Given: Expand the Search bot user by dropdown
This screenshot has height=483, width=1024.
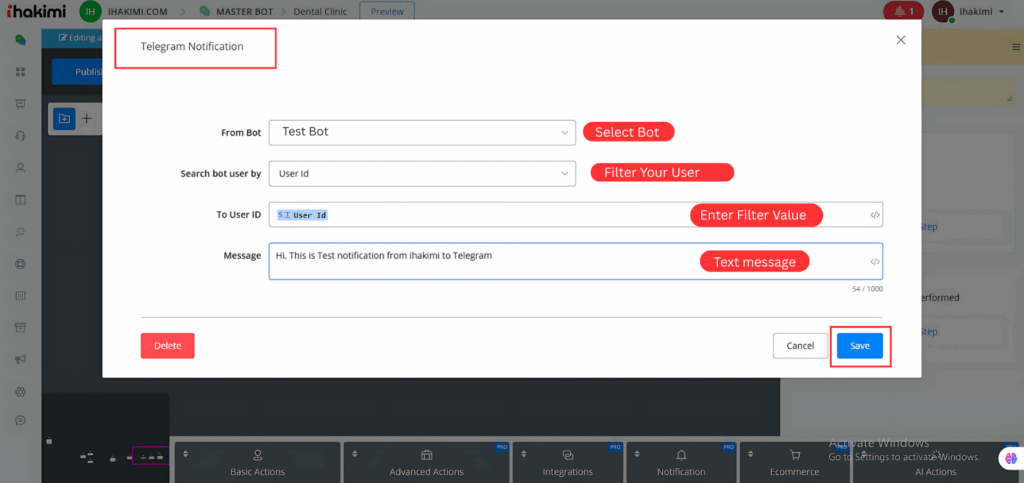Looking at the screenshot, I should 422,173.
